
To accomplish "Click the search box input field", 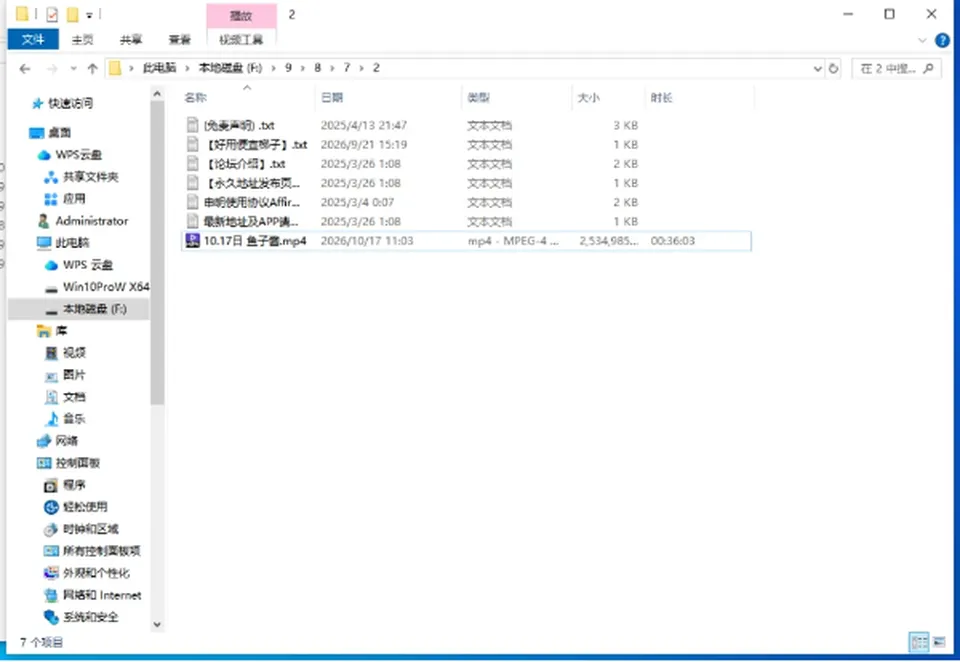I will point(888,69).
